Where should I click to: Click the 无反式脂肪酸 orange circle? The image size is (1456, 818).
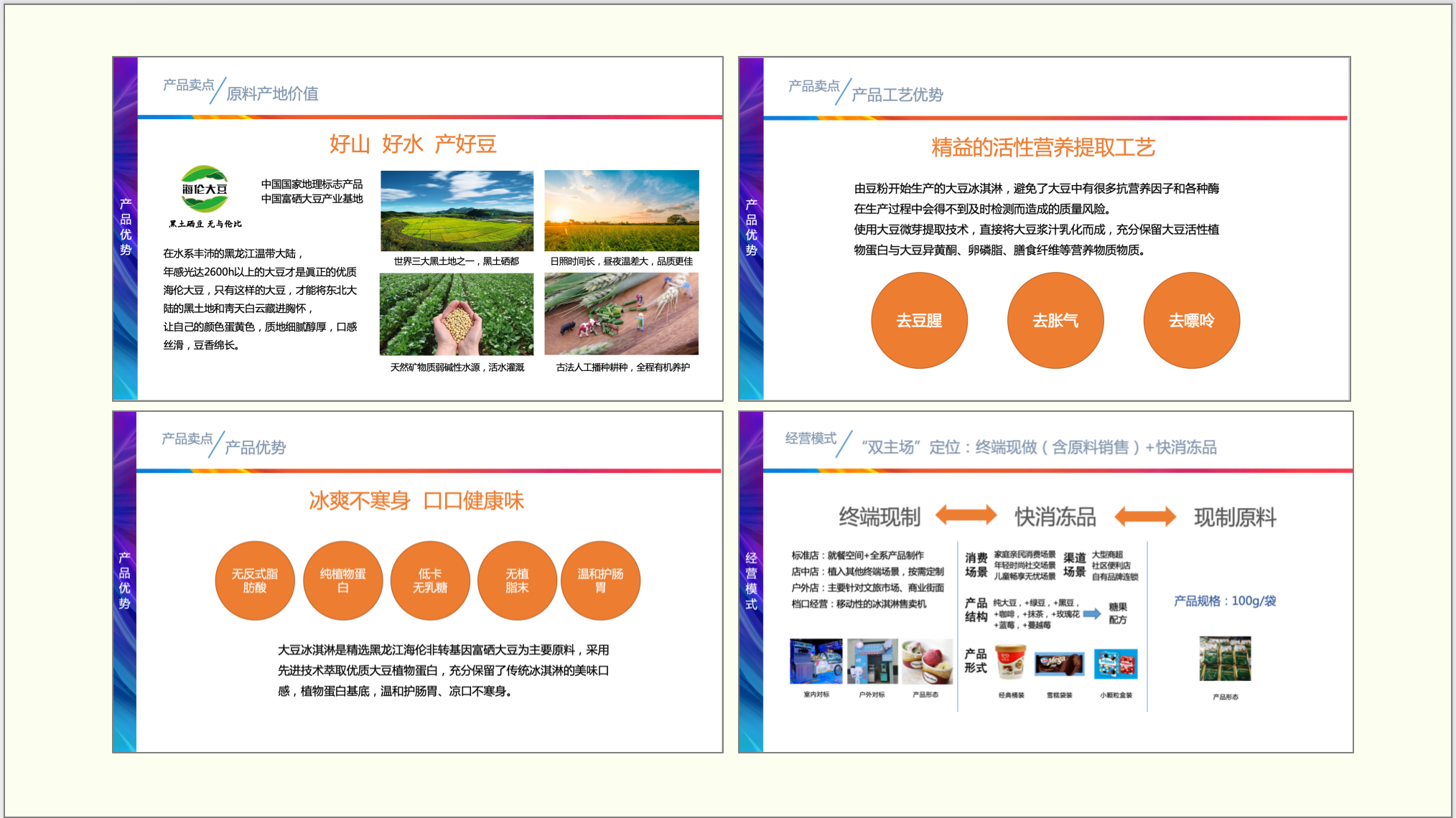pos(255,580)
